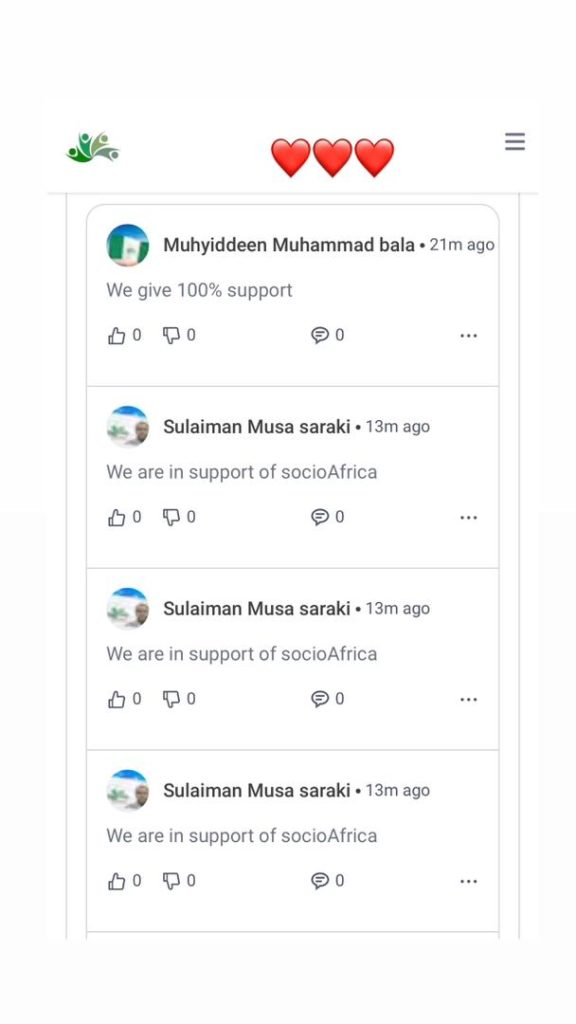Image resolution: width=576 pixels, height=1024 pixels.
Task: Click Muhyiddeen's Nigerian flag avatar
Action: pyautogui.click(x=127, y=245)
